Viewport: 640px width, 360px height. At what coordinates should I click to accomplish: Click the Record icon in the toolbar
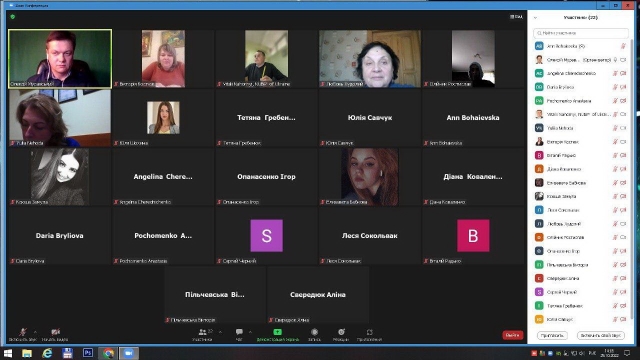[314, 332]
